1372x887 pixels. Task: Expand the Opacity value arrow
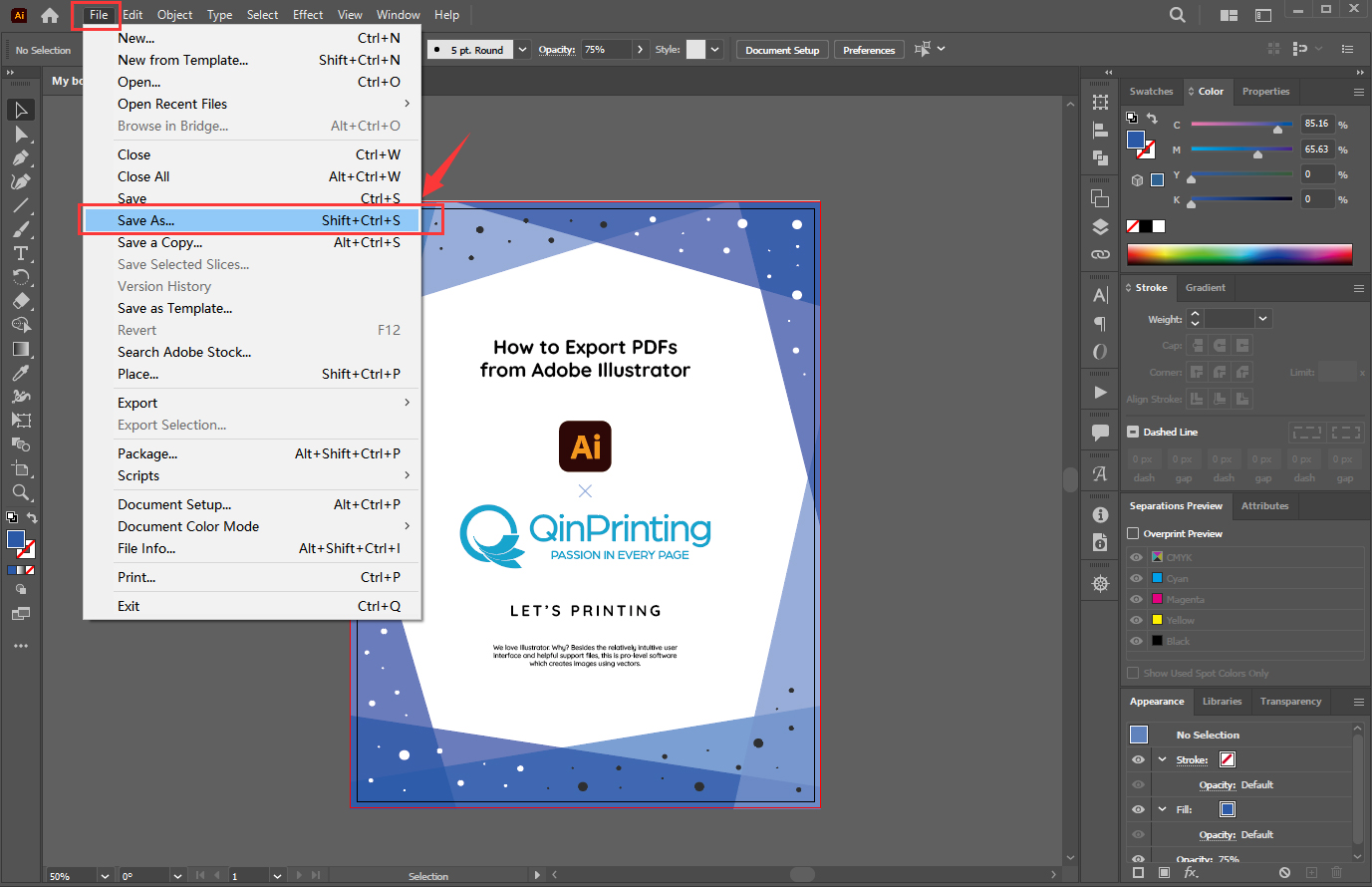[x=640, y=50]
